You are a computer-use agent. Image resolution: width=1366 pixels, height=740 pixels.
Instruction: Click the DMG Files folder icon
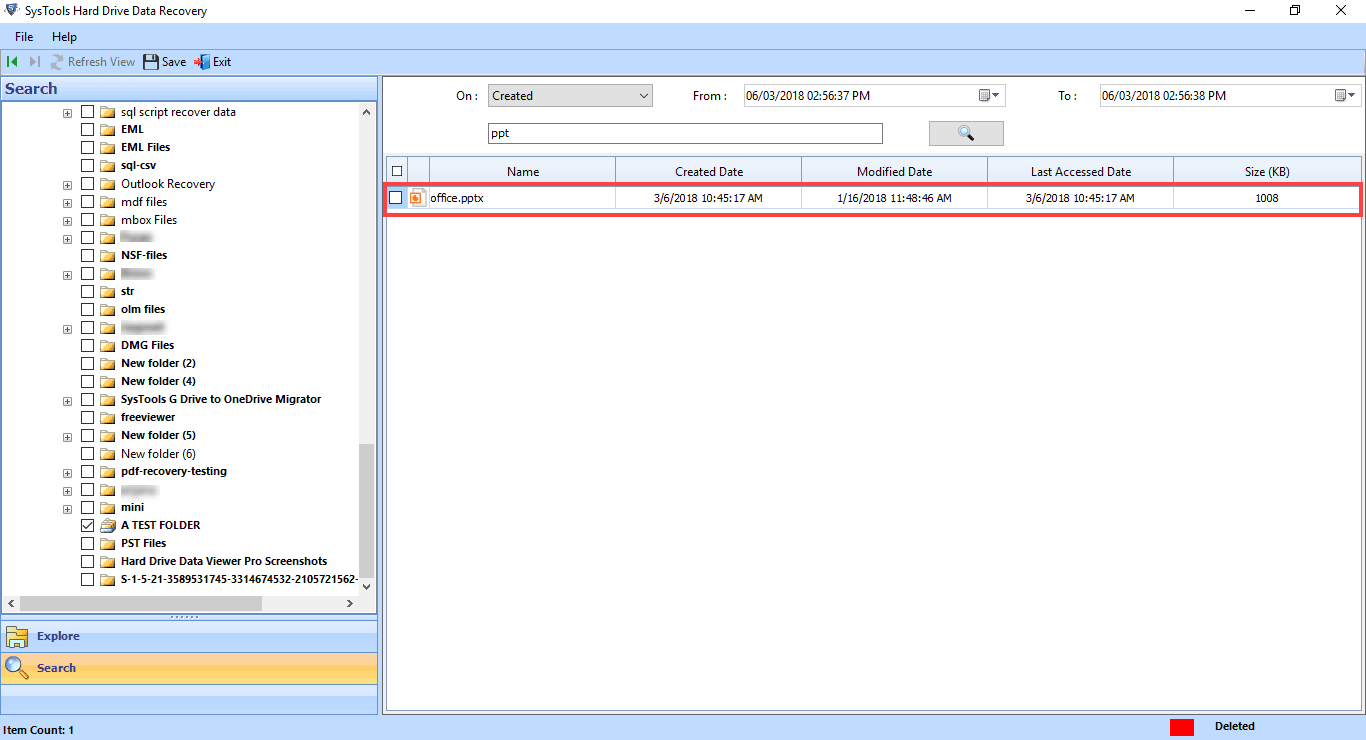pos(108,346)
